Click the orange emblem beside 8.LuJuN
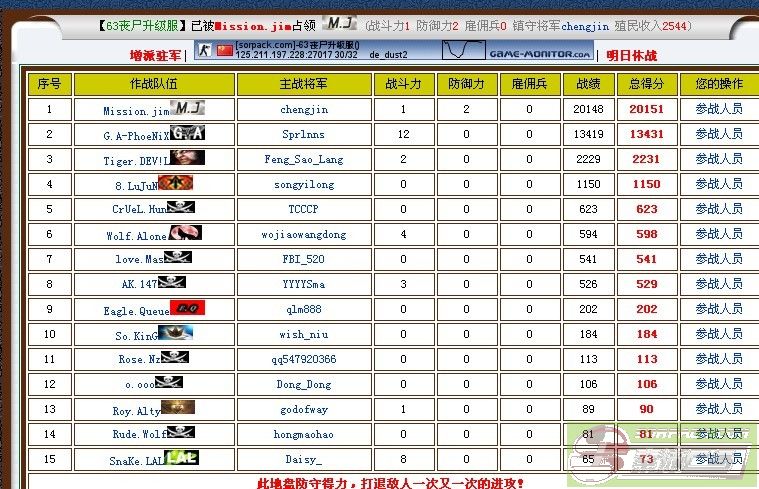 [x=174, y=183]
